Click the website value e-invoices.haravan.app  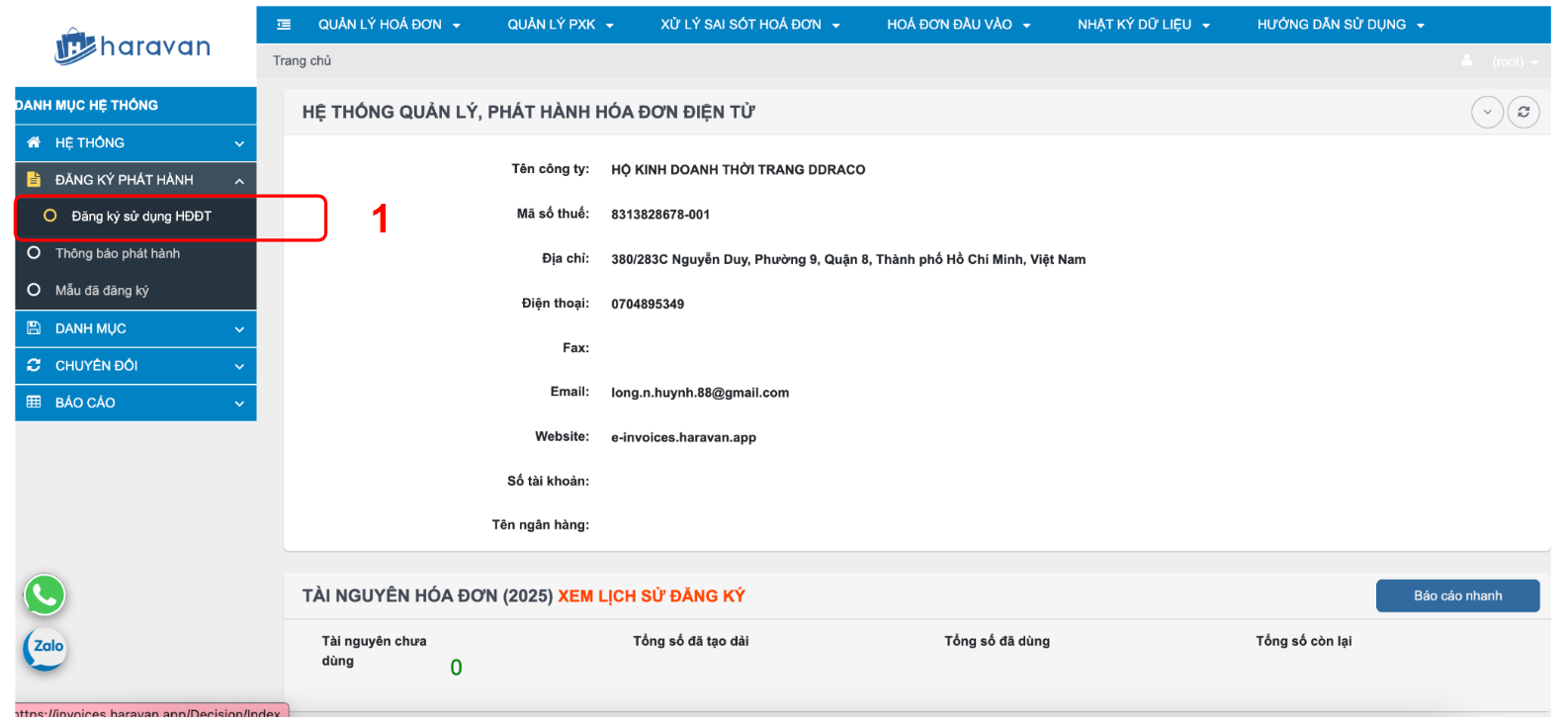point(683,437)
